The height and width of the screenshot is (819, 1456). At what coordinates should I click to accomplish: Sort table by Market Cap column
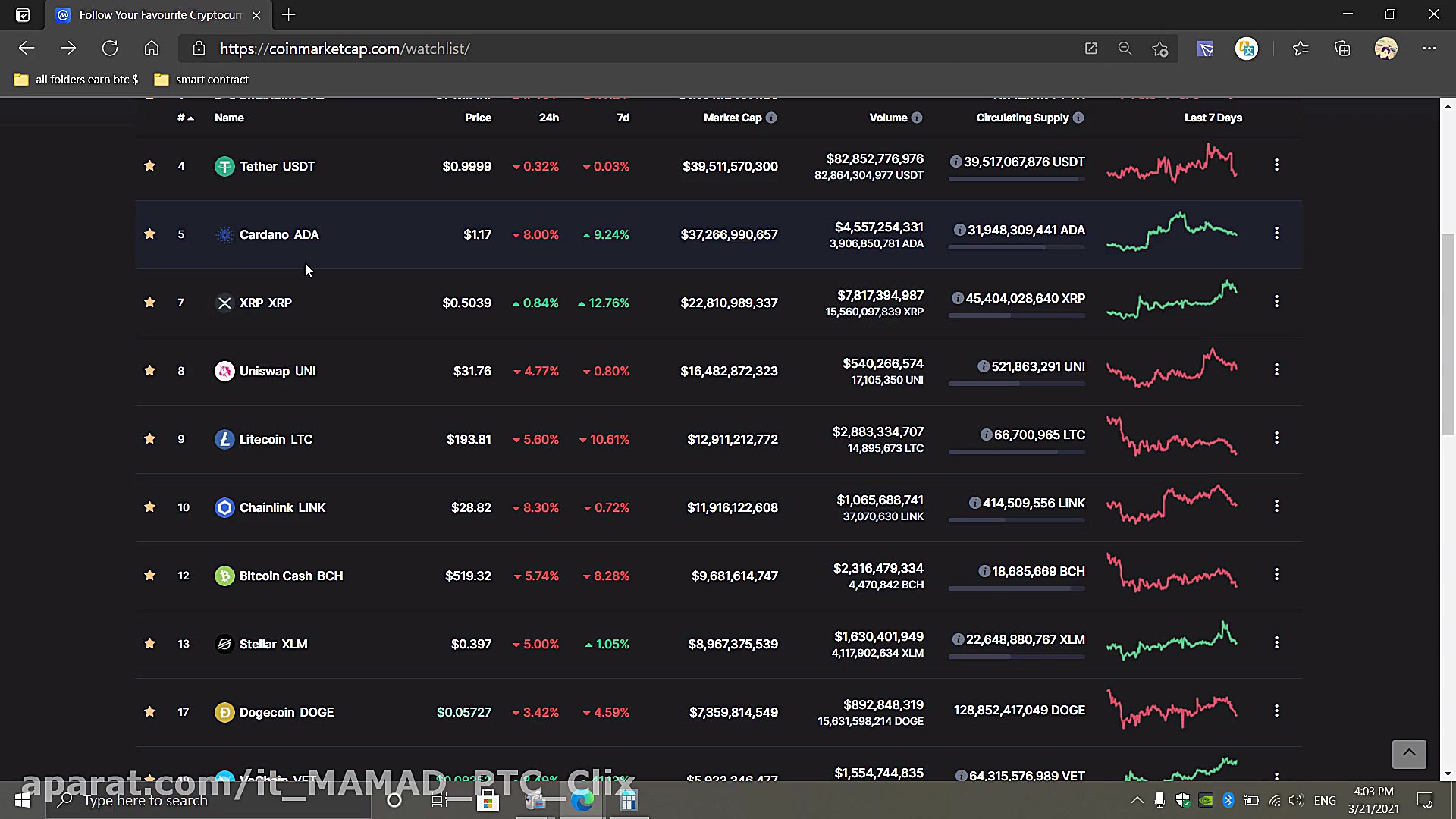732,118
